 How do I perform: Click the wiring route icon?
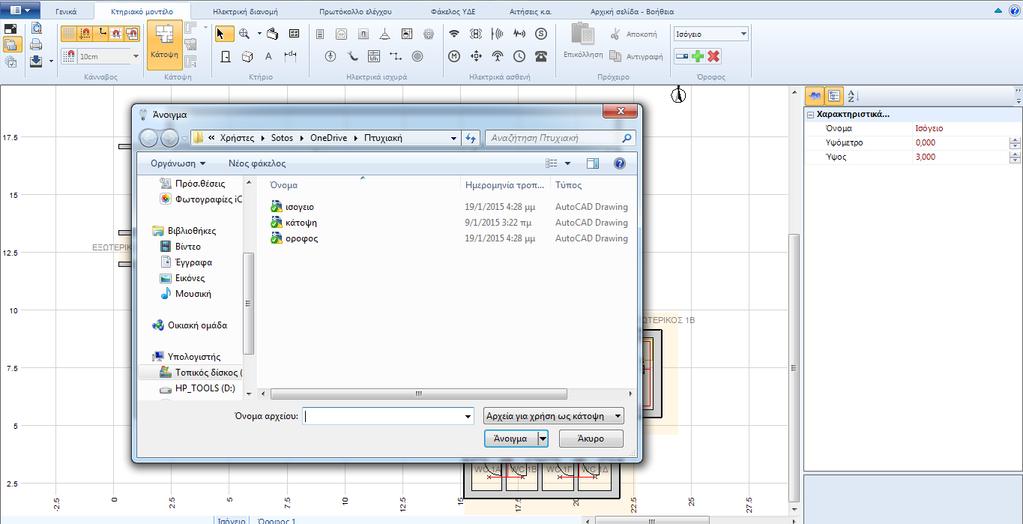(x=395, y=57)
